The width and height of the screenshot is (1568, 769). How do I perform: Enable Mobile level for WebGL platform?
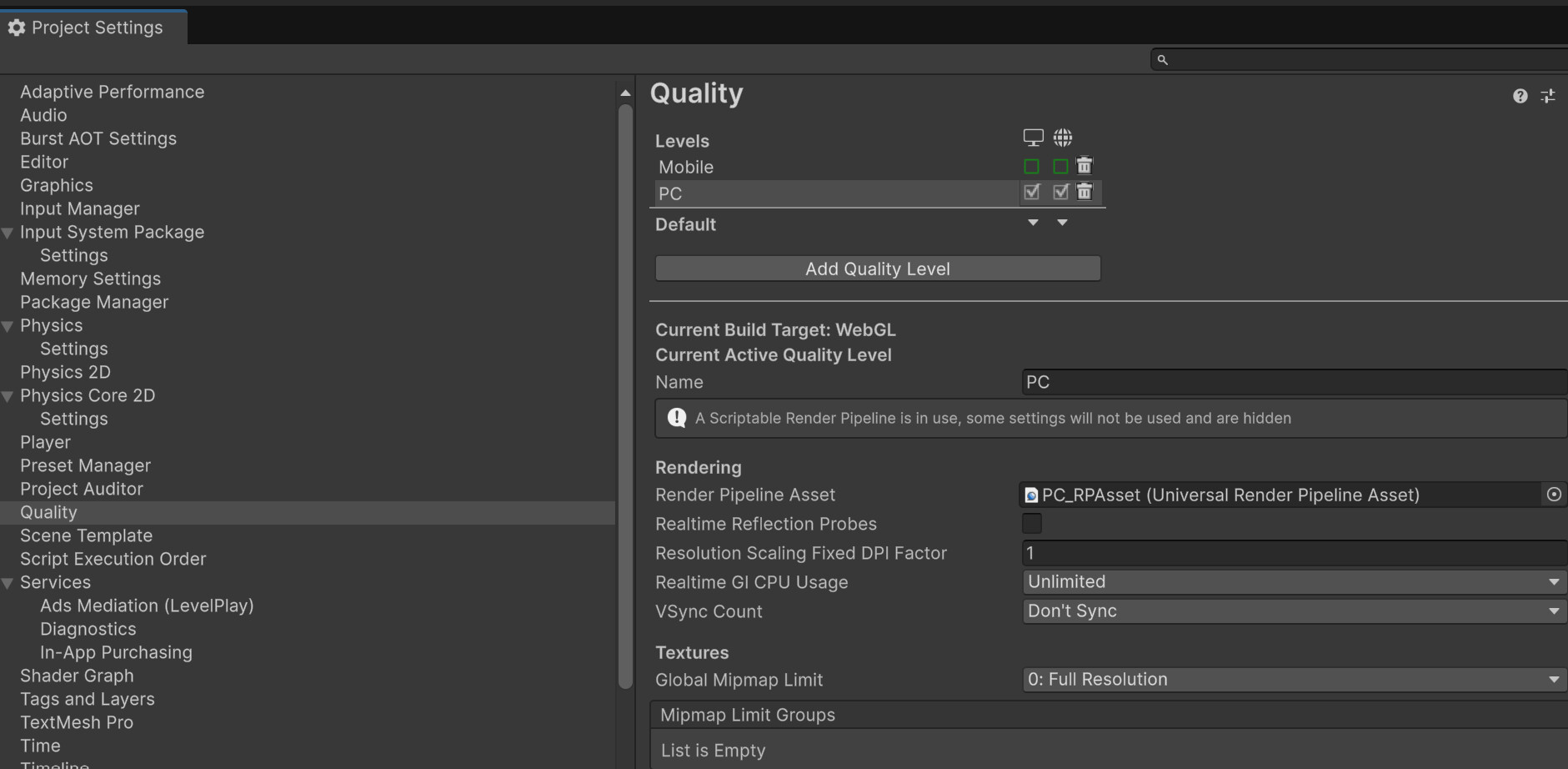tap(1060, 166)
